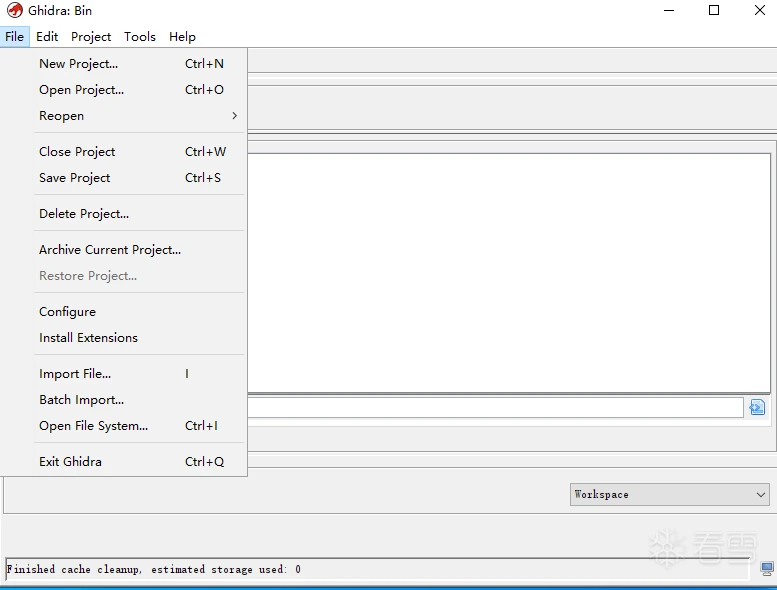Viewport: 777px width, 590px height.
Task: Open the Tools menu in menu bar
Action: click(140, 37)
